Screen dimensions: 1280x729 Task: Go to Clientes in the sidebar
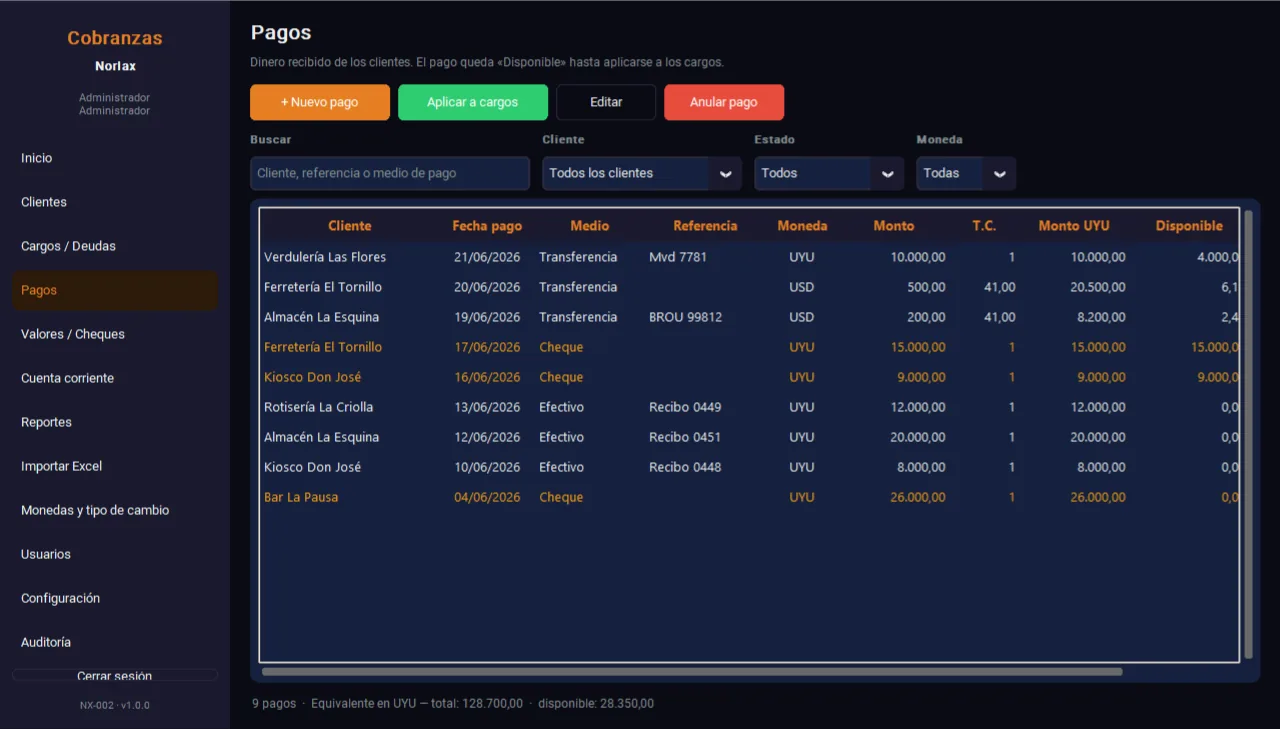(115, 202)
